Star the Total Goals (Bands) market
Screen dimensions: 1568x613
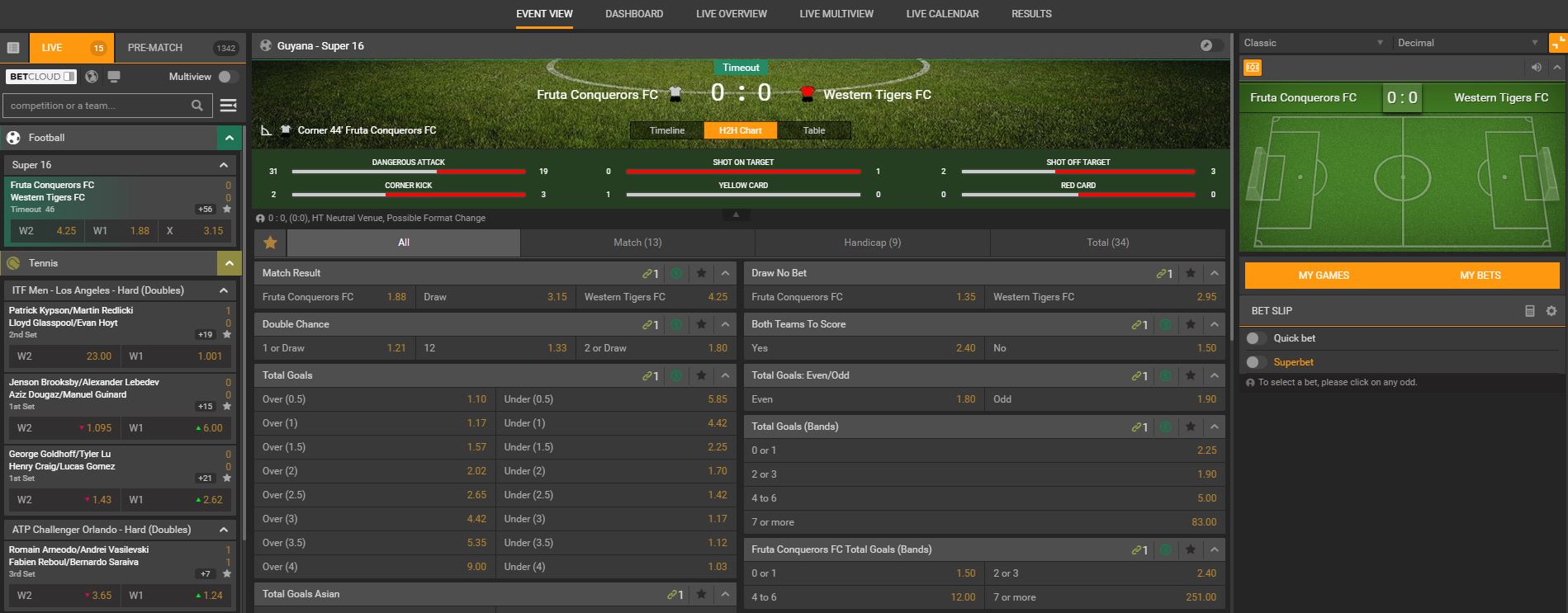click(1190, 427)
